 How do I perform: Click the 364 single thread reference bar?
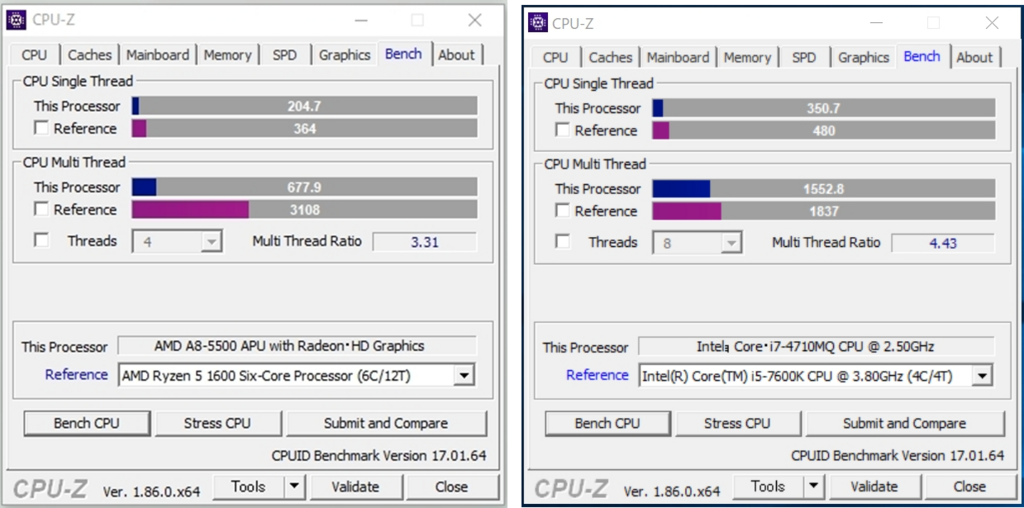304,128
